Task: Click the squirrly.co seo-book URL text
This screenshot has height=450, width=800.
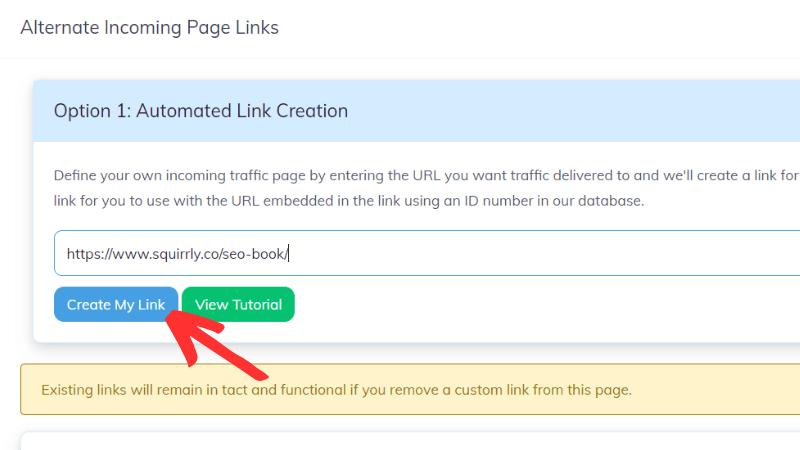Action: [177, 254]
